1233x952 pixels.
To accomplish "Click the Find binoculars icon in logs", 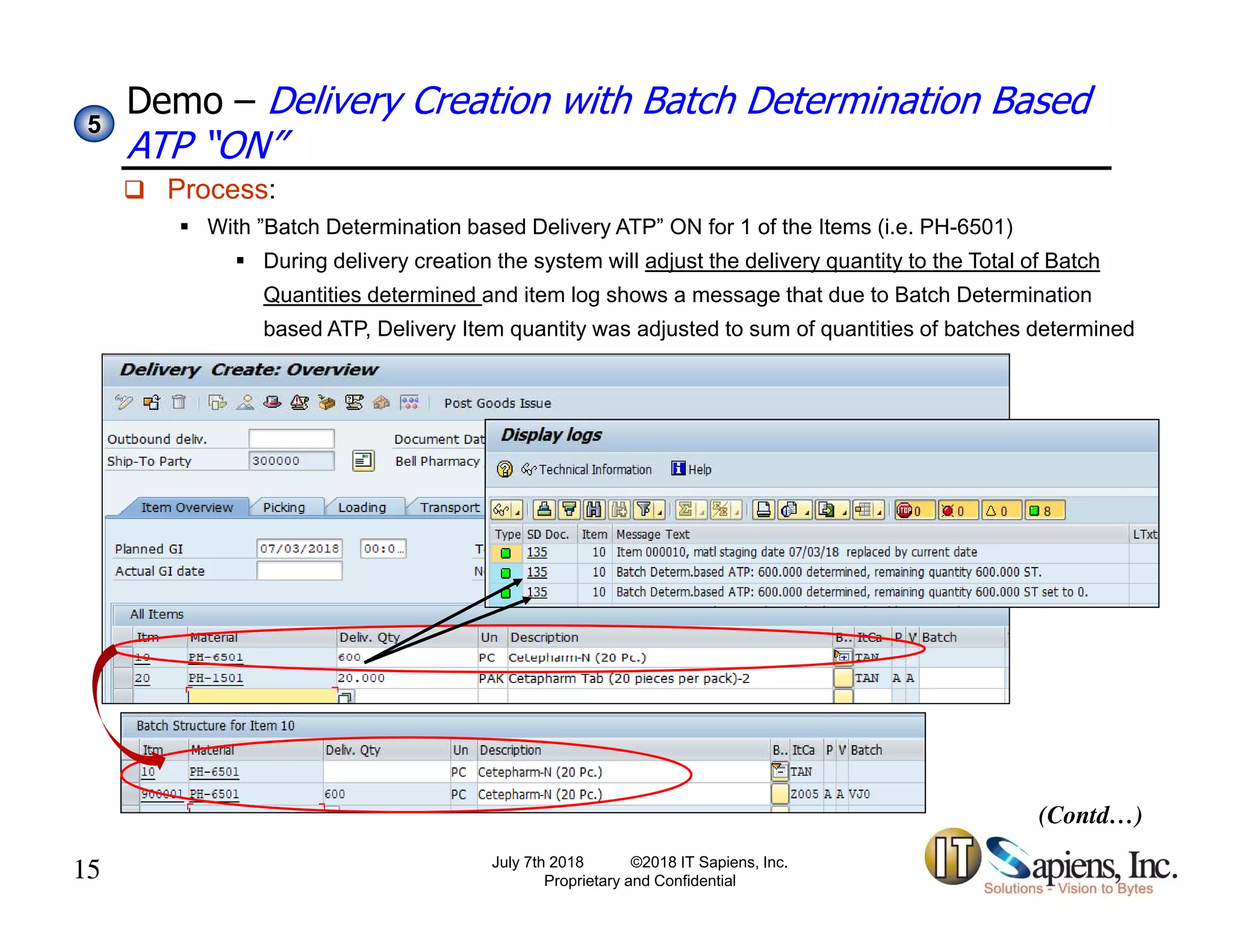I will tap(594, 510).
